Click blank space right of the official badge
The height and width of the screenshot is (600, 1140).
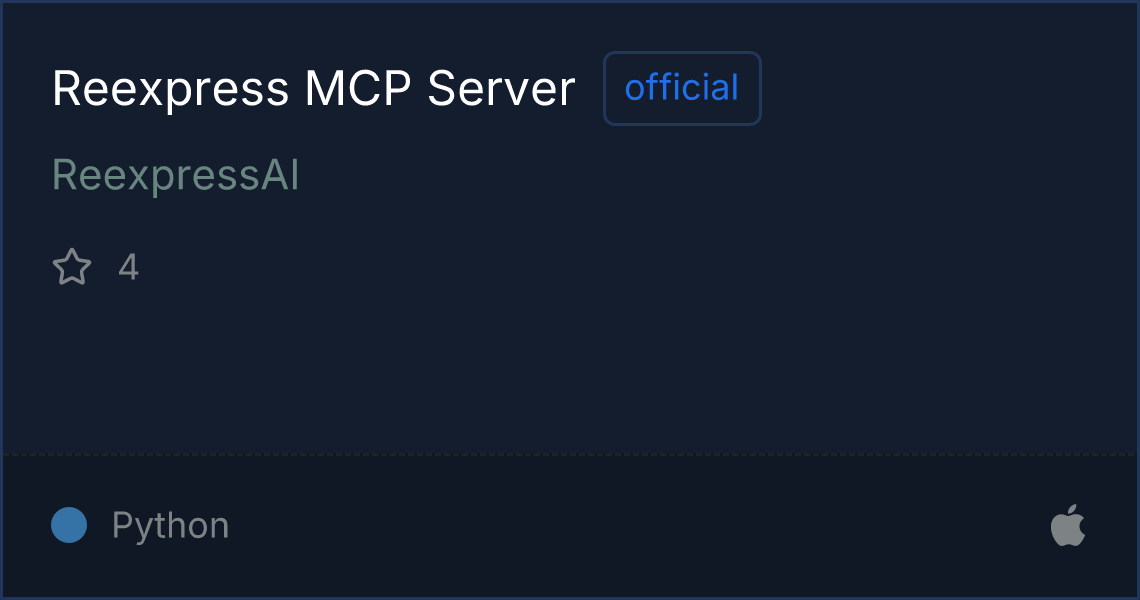945,88
